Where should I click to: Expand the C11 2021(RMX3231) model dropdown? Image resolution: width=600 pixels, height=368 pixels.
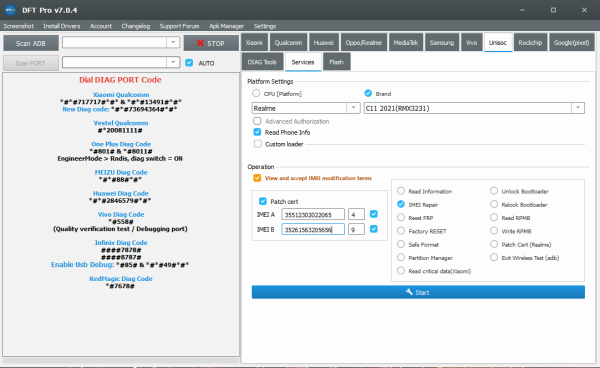(578, 108)
